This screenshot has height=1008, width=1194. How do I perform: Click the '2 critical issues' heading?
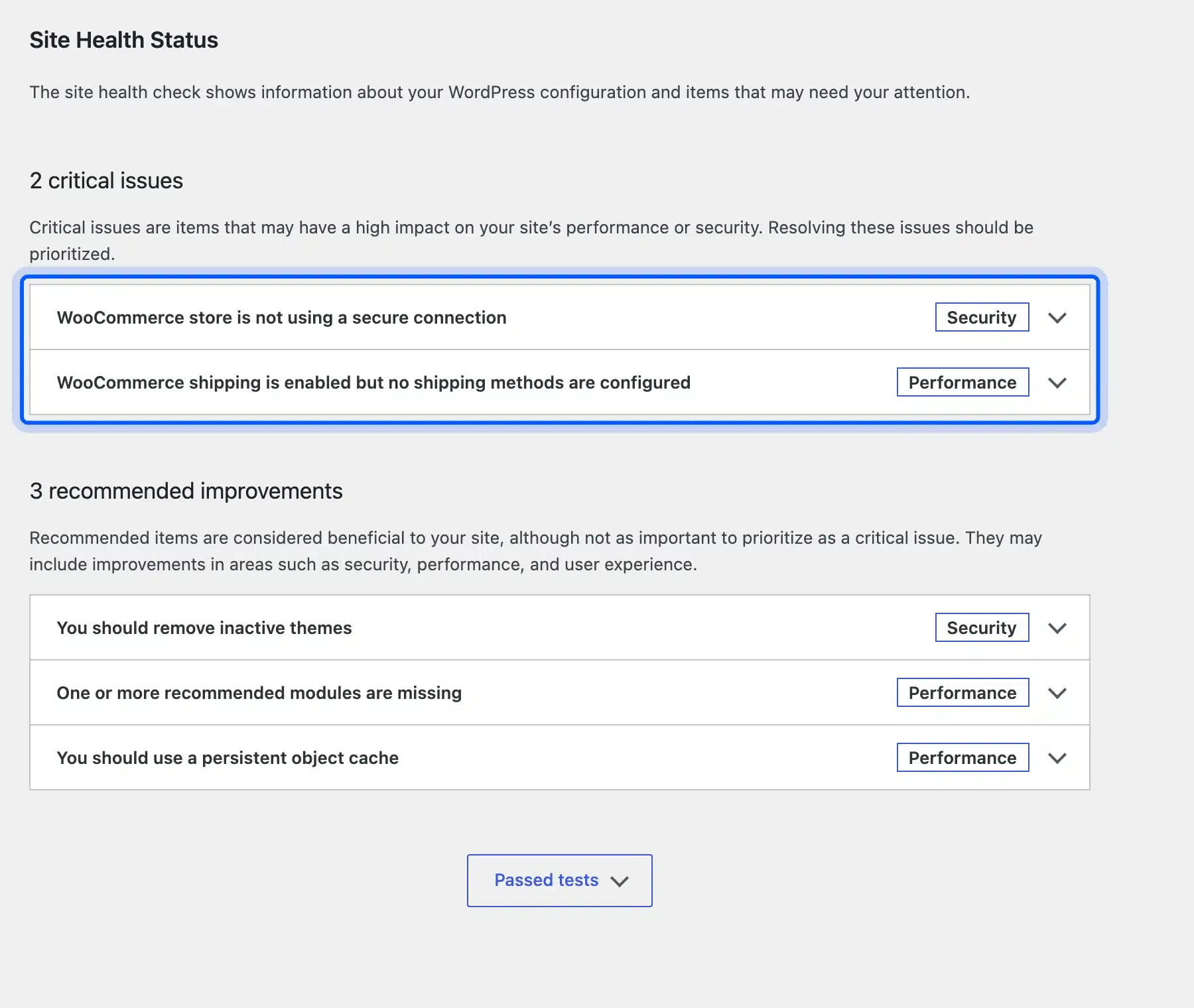[x=106, y=180]
